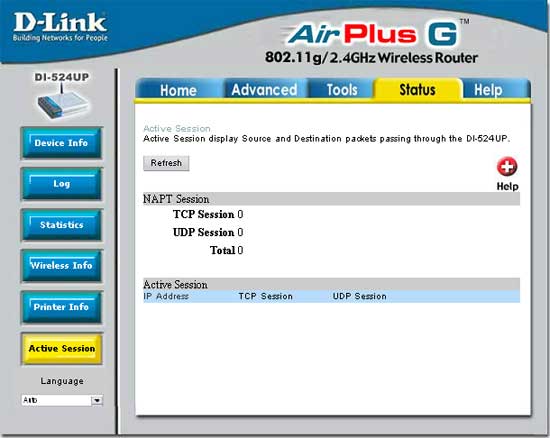The width and height of the screenshot is (550, 438).
Task: Open the Printer Info page
Action: pyautogui.click(x=61, y=307)
